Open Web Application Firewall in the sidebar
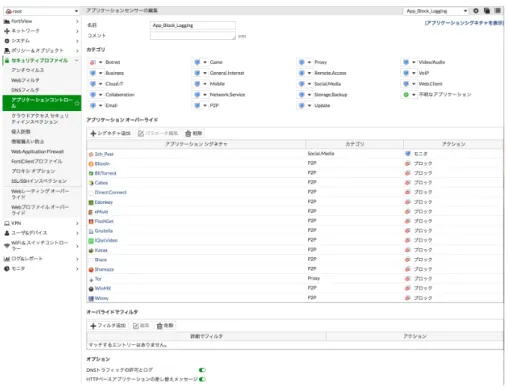The height and width of the screenshot is (390, 508). (37, 152)
